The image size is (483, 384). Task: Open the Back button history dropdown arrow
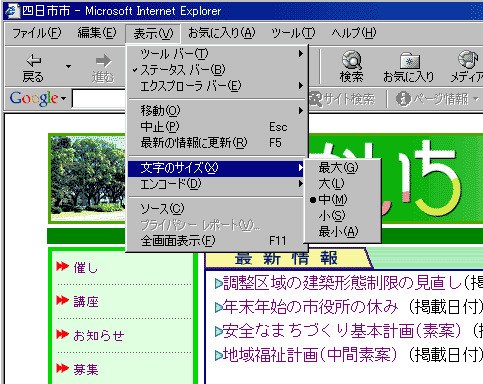[68, 66]
